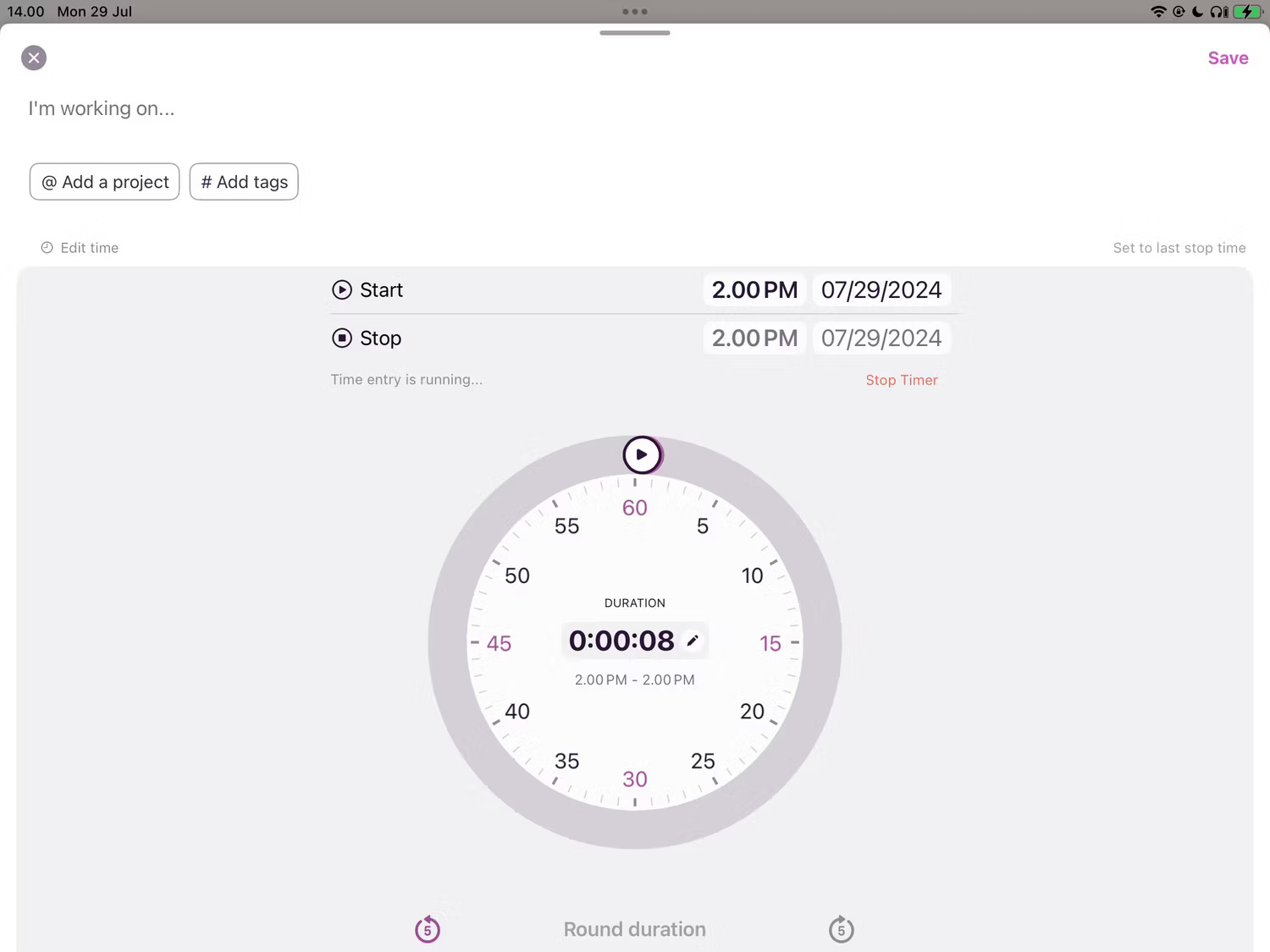Viewport: 1270px width, 952px height.
Task: Save the time entry
Action: tap(1228, 58)
